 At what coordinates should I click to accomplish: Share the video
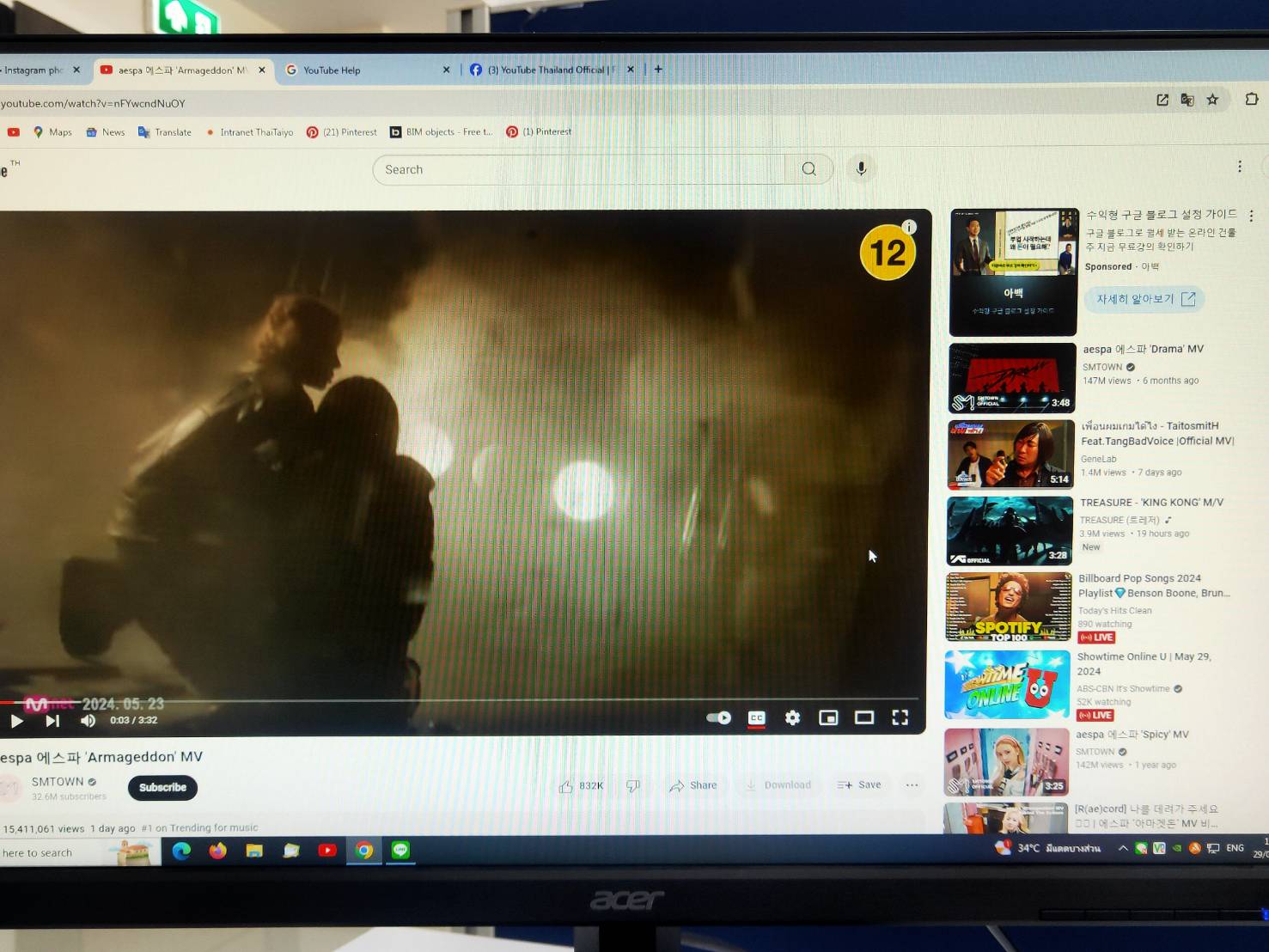coord(693,785)
